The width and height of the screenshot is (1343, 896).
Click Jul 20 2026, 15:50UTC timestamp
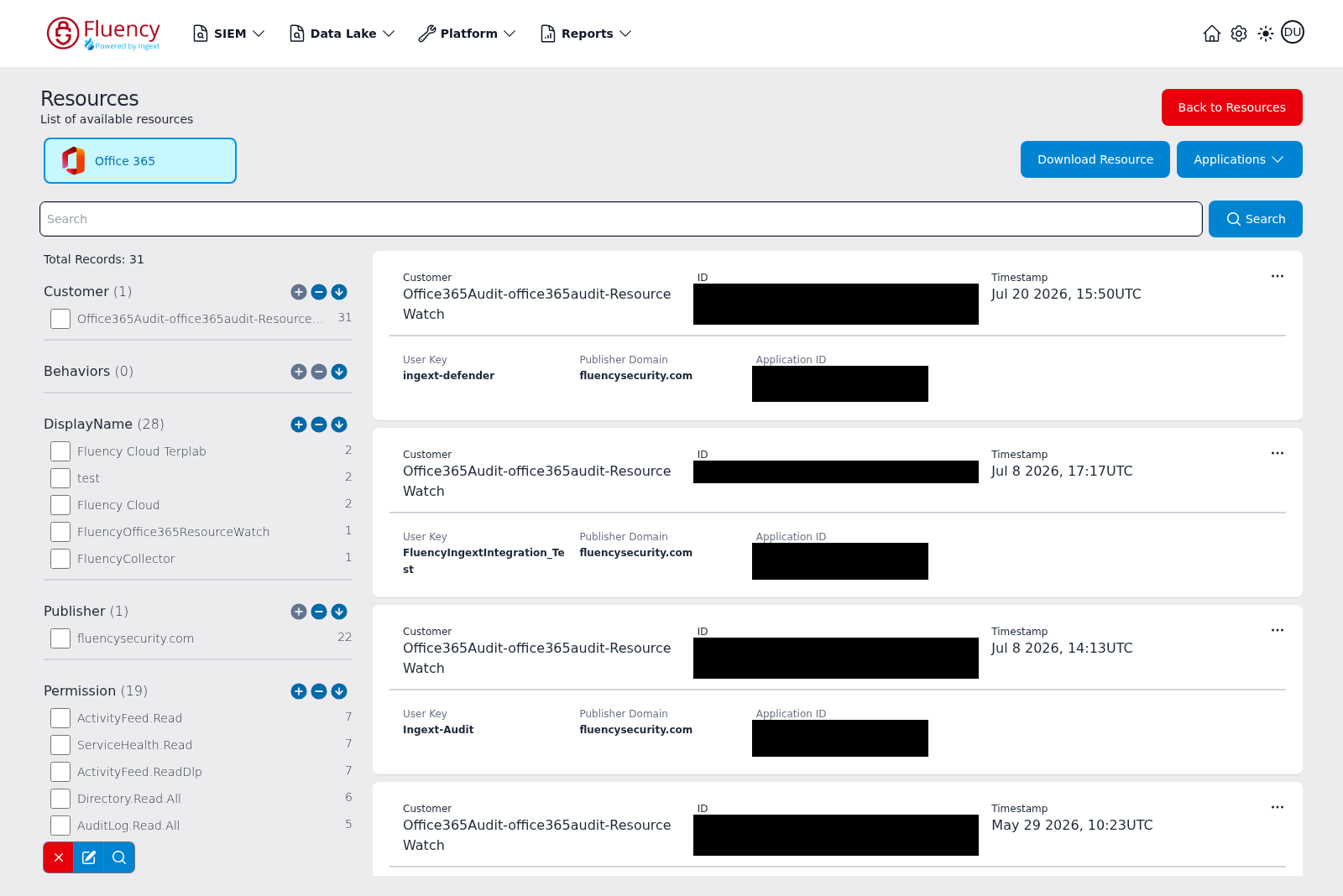coord(1066,294)
